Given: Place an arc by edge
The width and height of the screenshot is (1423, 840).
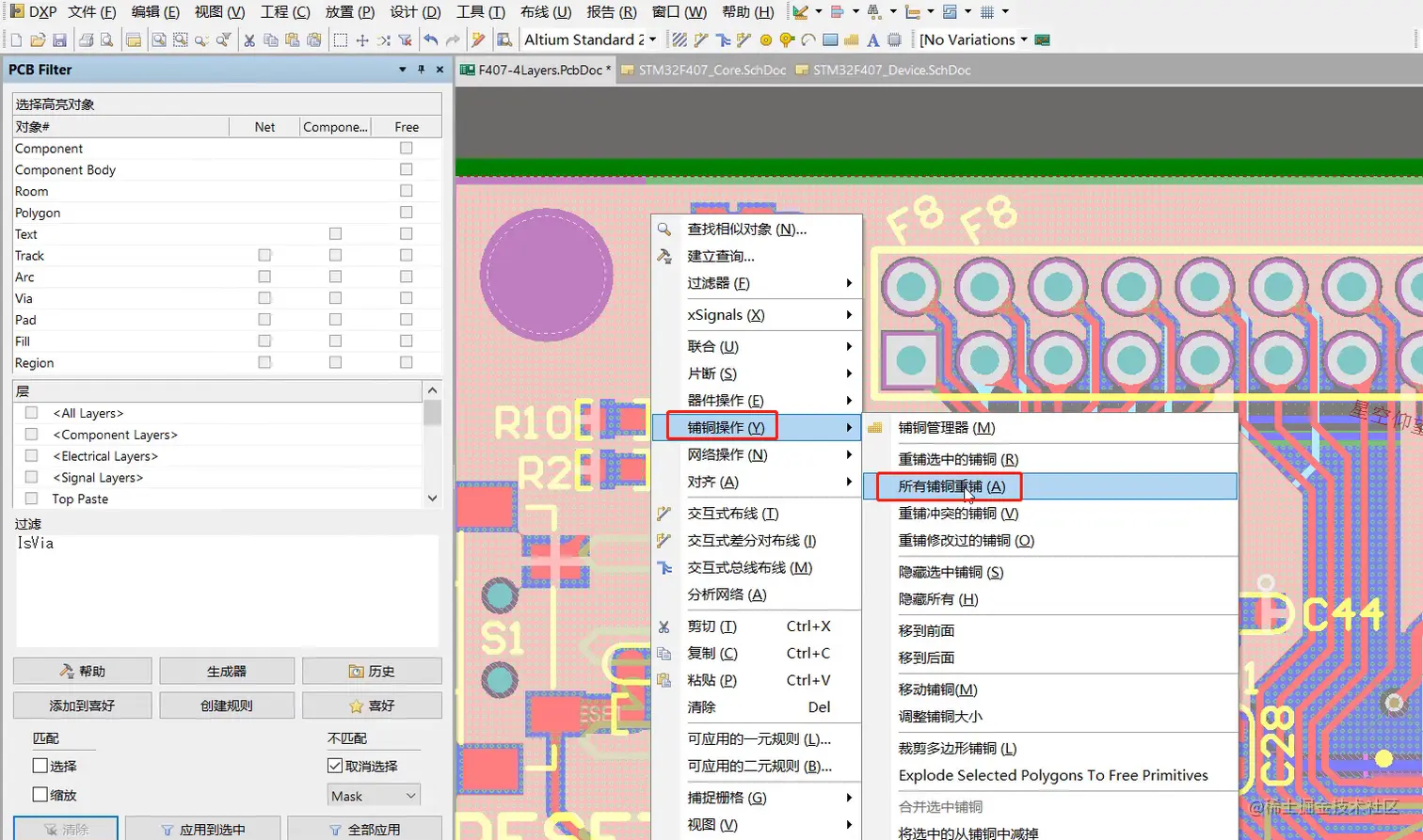Looking at the screenshot, I should point(808,40).
